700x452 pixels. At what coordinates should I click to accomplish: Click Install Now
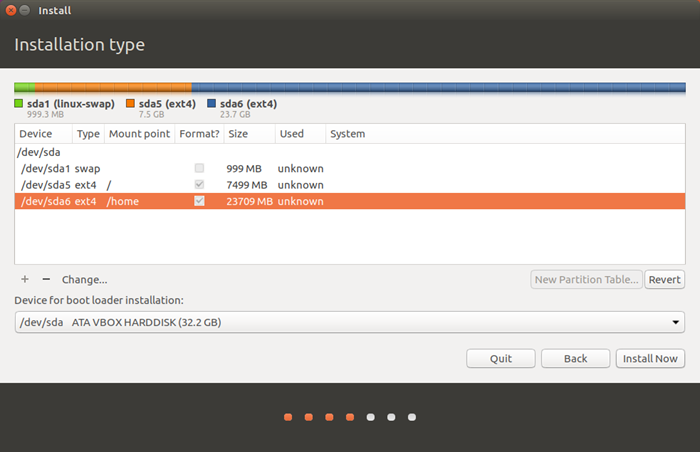650,359
